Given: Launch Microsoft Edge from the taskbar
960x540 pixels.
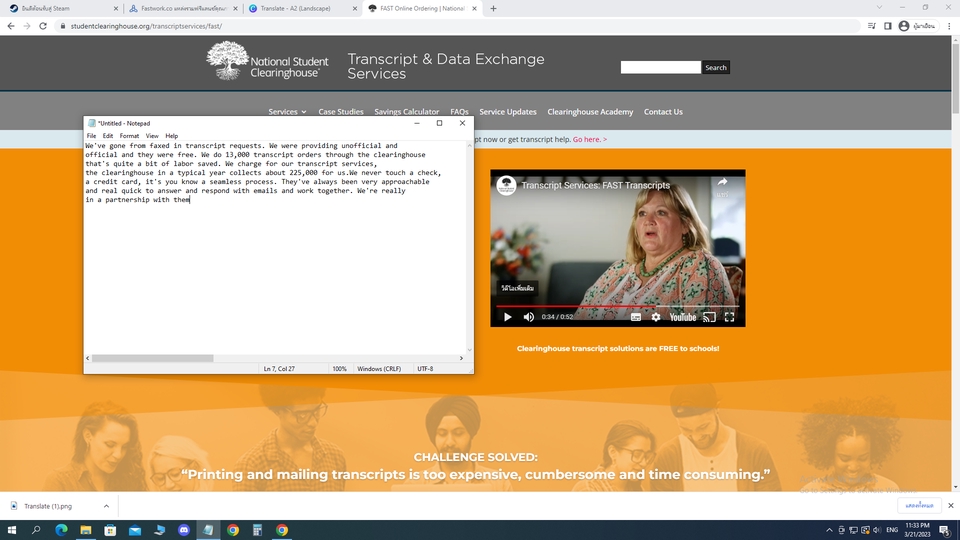Looking at the screenshot, I should point(61,530).
